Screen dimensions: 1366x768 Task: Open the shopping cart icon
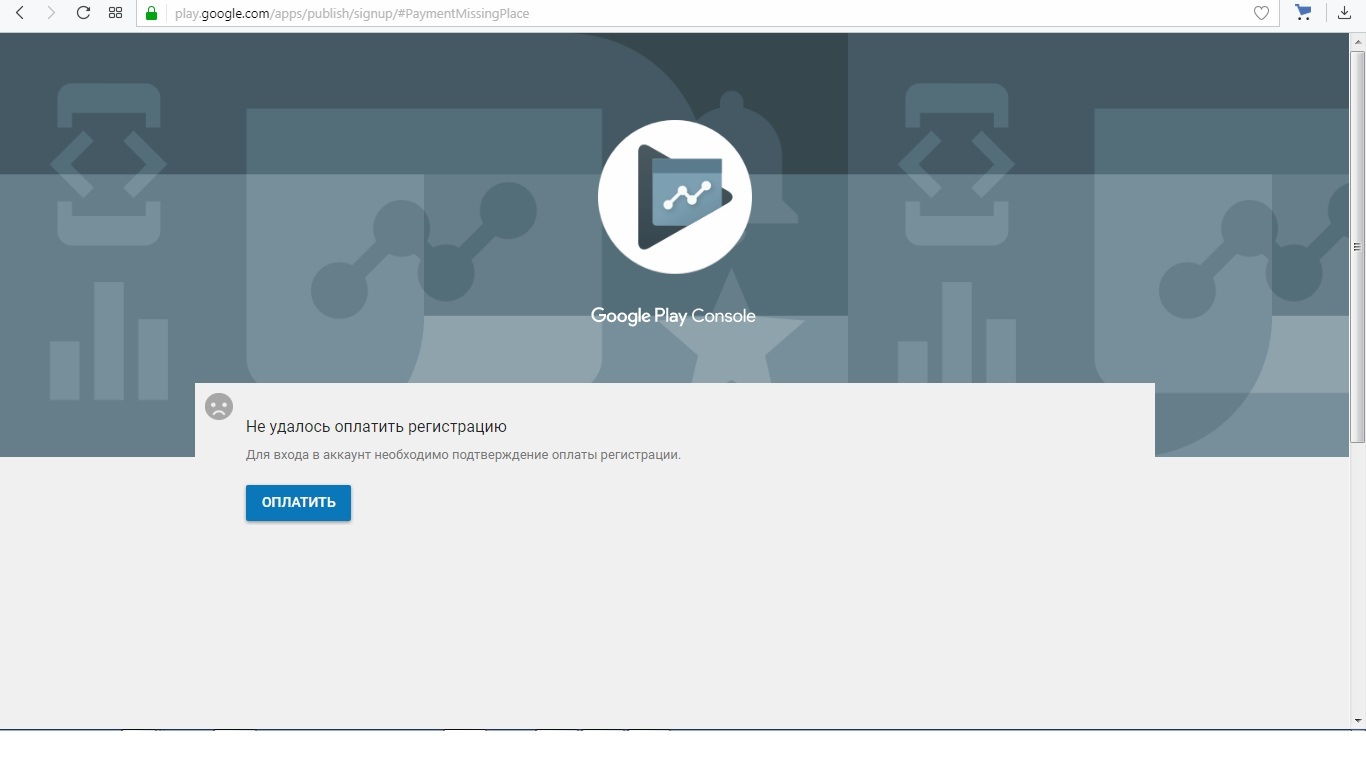pos(1303,13)
